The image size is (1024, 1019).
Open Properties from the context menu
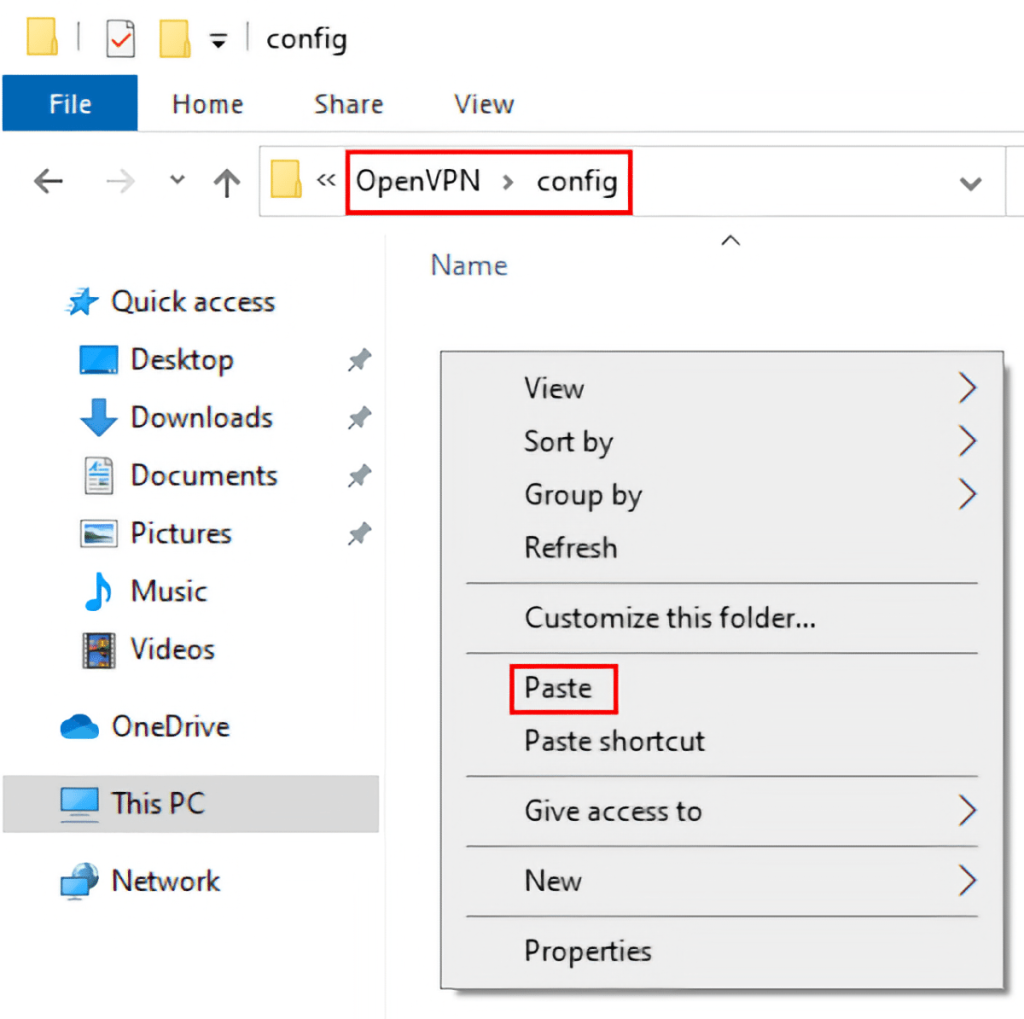pos(722,951)
